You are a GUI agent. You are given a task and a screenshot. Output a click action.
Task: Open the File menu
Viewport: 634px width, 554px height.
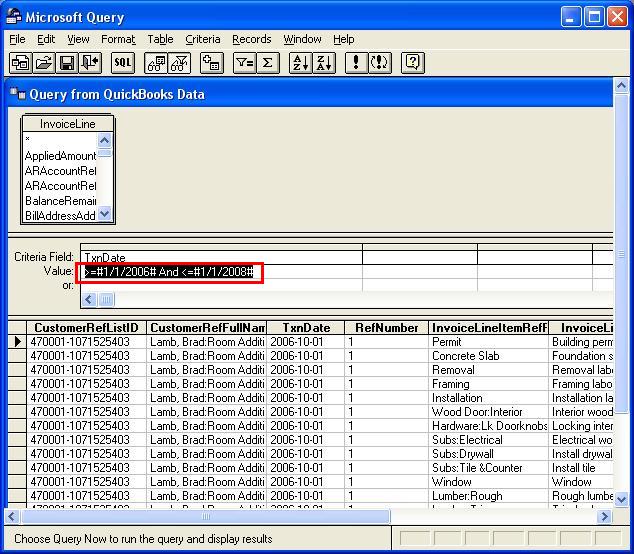coord(17,39)
